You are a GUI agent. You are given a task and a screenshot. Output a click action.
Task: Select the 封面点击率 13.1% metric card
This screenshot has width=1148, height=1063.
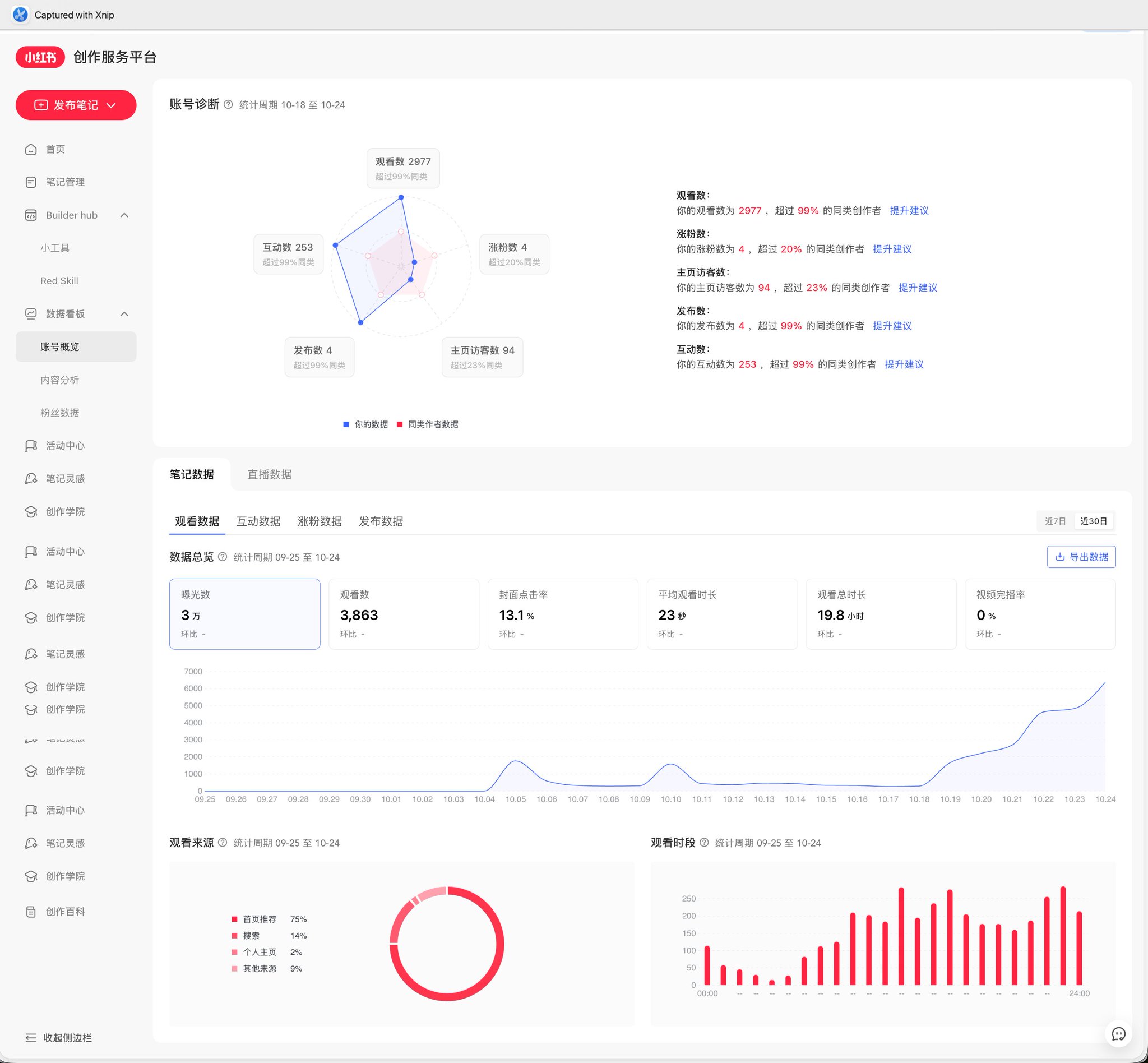(x=563, y=614)
